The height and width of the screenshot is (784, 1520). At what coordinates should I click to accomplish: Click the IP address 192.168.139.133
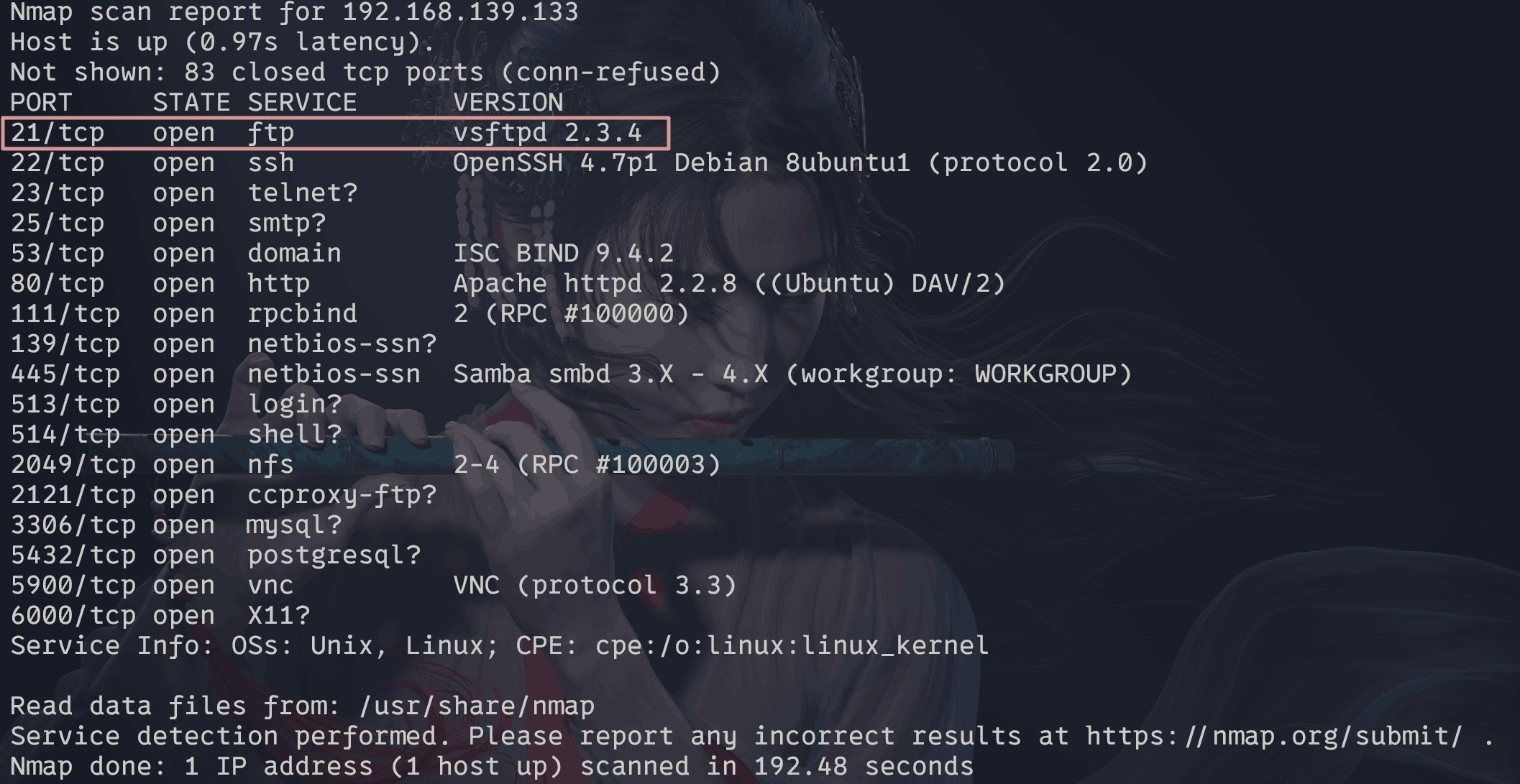pyautogui.click(x=460, y=12)
